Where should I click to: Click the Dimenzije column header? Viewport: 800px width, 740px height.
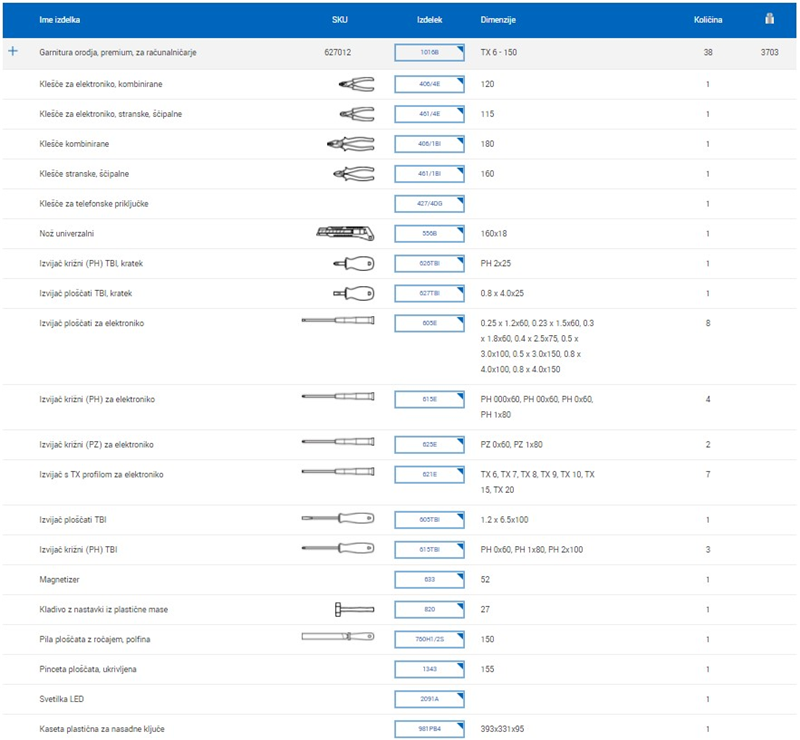(x=499, y=20)
